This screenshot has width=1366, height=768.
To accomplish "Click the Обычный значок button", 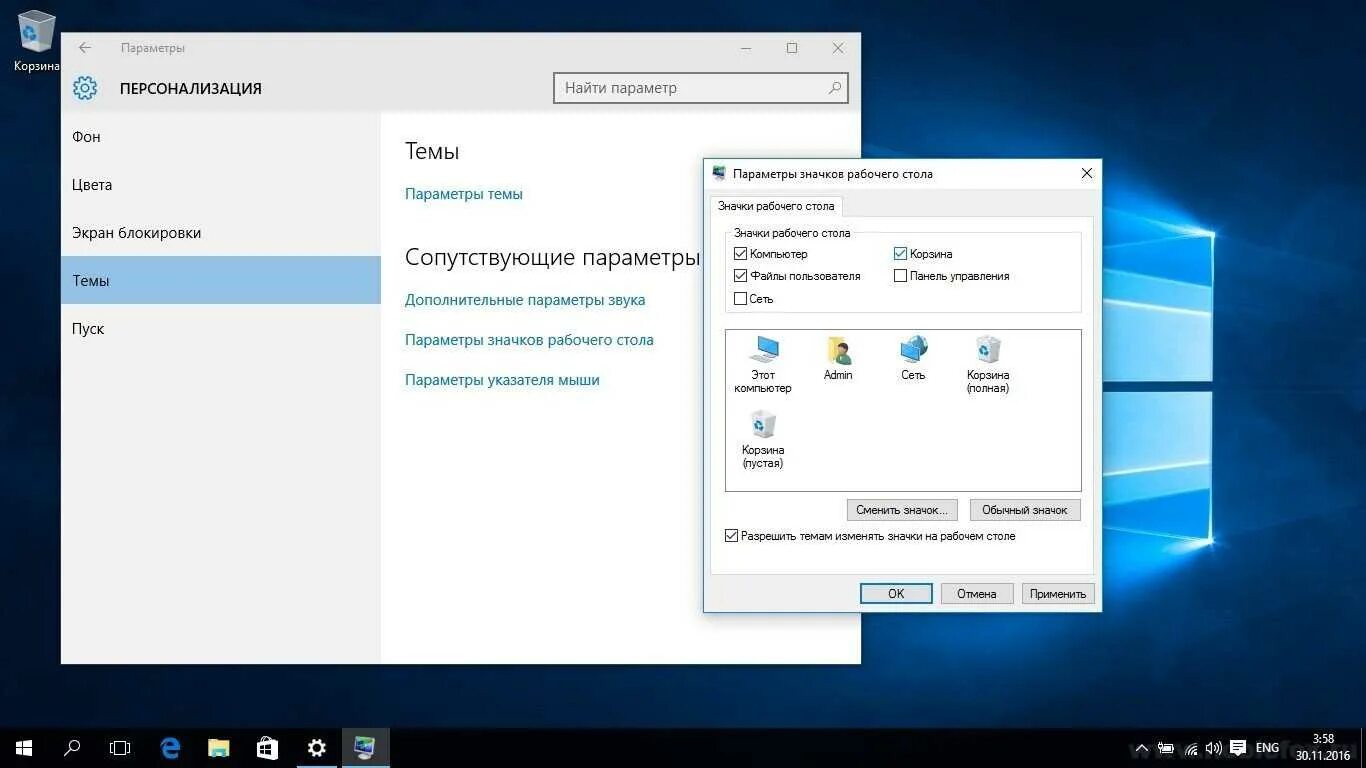I will pos(1025,510).
